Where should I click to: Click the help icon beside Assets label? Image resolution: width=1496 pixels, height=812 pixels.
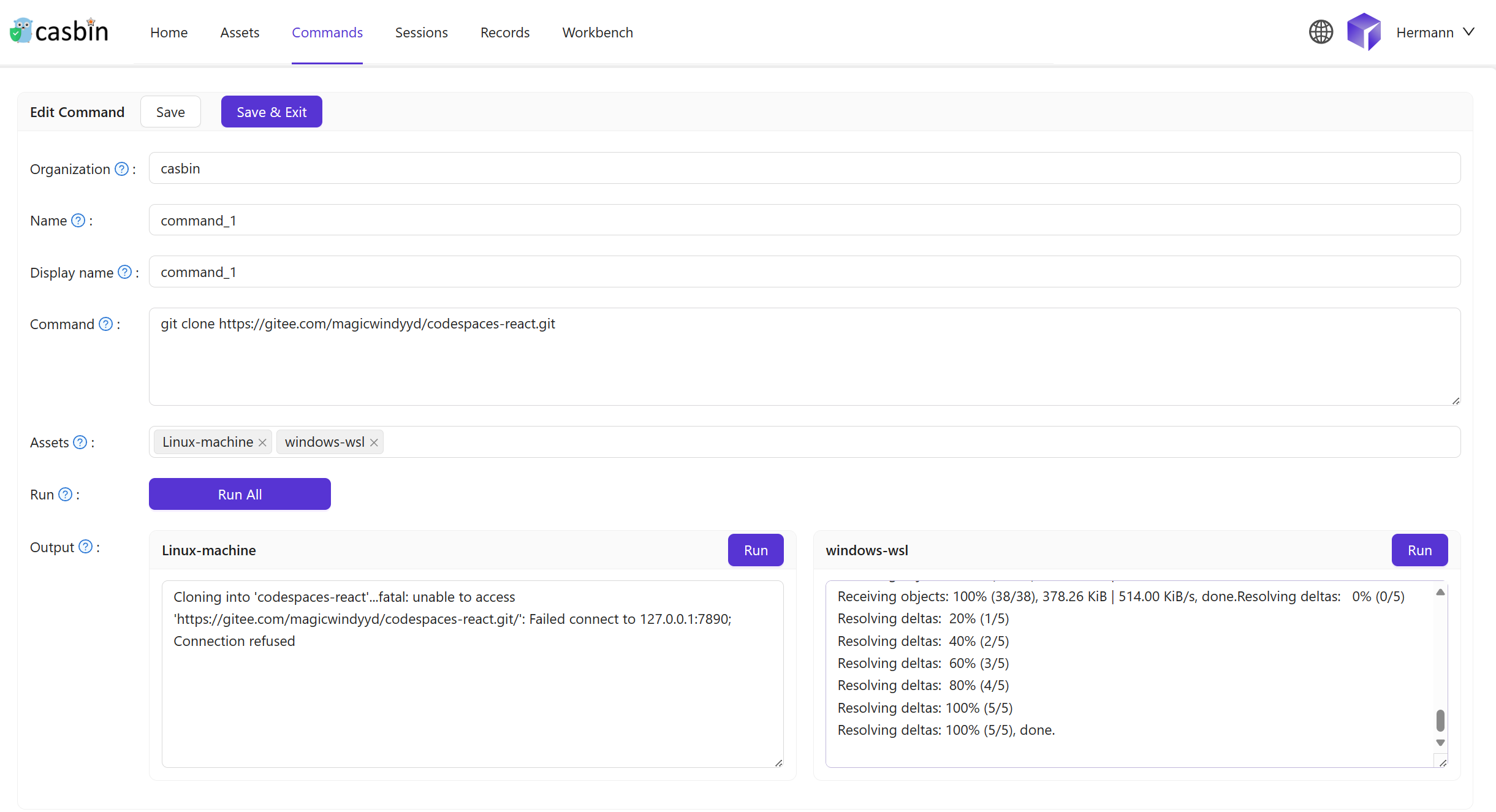click(80, 442)
